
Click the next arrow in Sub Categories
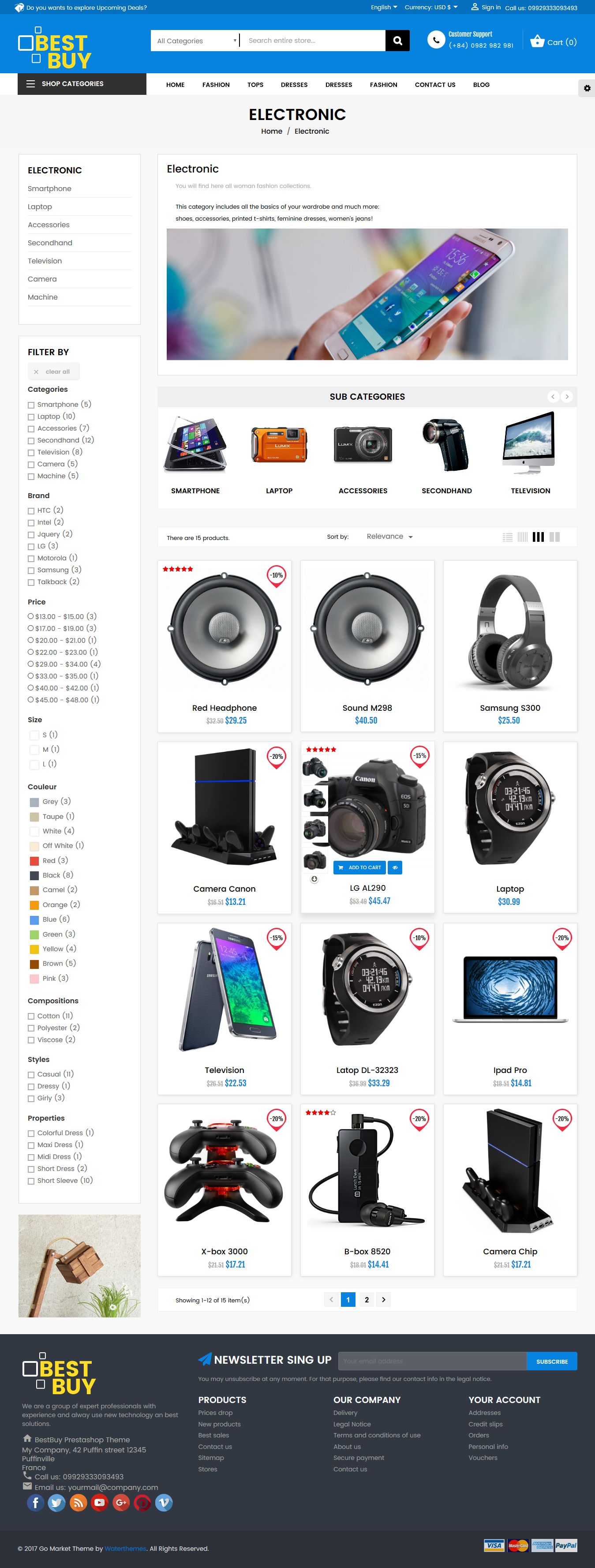567,397
